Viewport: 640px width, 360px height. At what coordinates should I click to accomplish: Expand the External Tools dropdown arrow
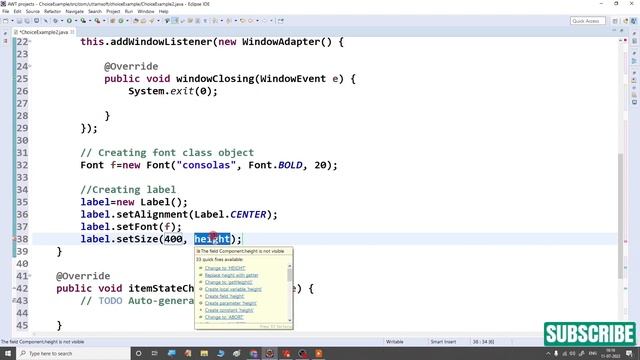pyautogui.click(x=104, y=20)
